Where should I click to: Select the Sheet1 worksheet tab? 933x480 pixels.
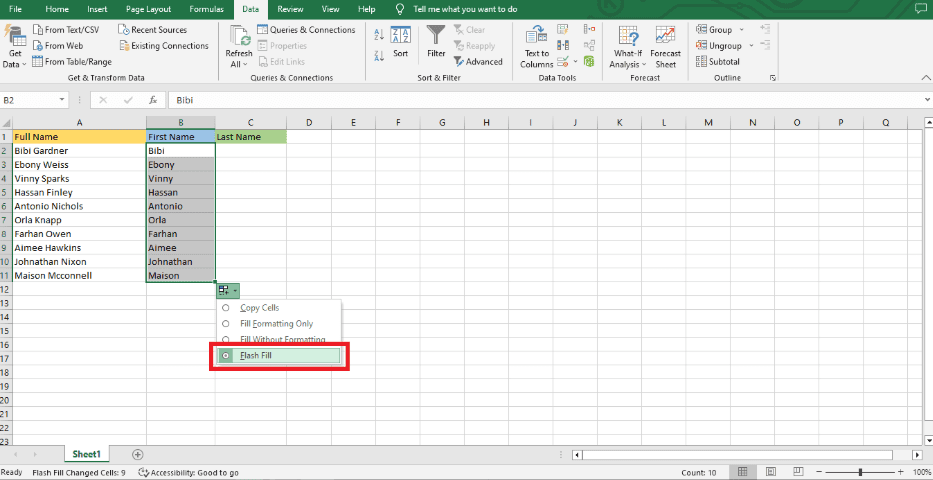(87, 454)
